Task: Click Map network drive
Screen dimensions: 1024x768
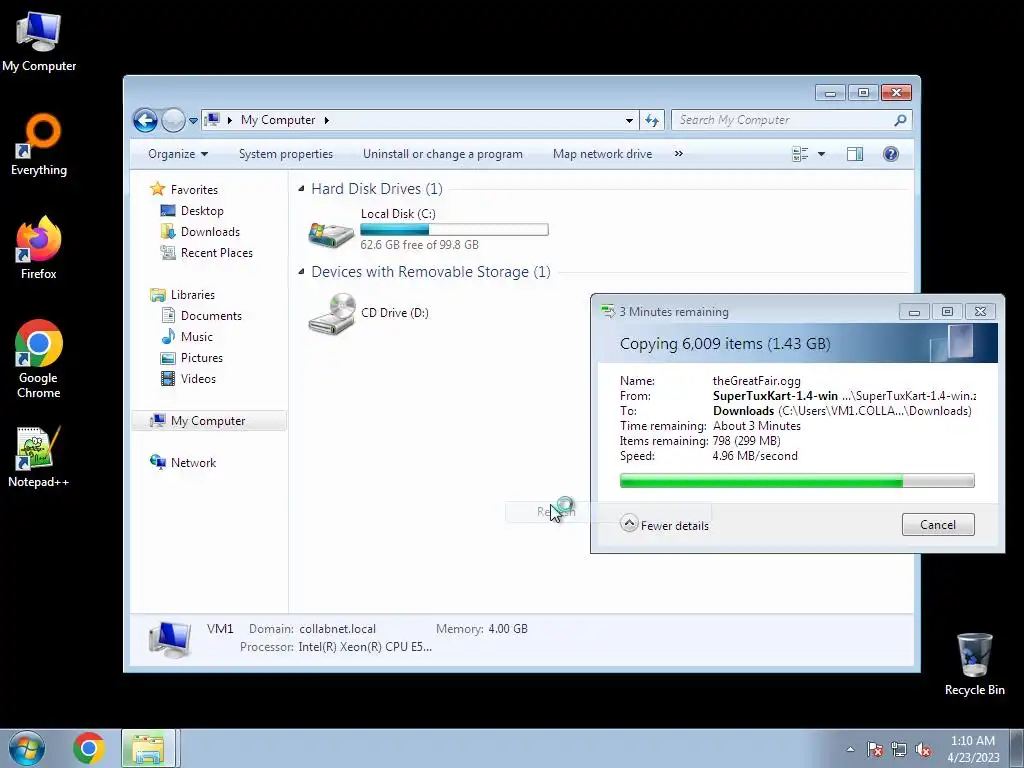Action: (x=602, y=154)
